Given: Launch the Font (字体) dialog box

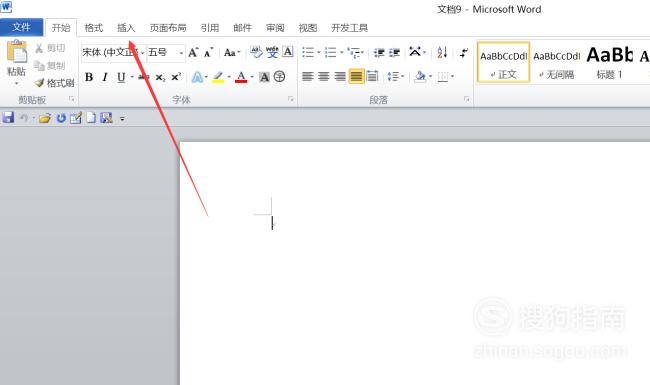Looking at the screenshot, I should pos(291,99).
